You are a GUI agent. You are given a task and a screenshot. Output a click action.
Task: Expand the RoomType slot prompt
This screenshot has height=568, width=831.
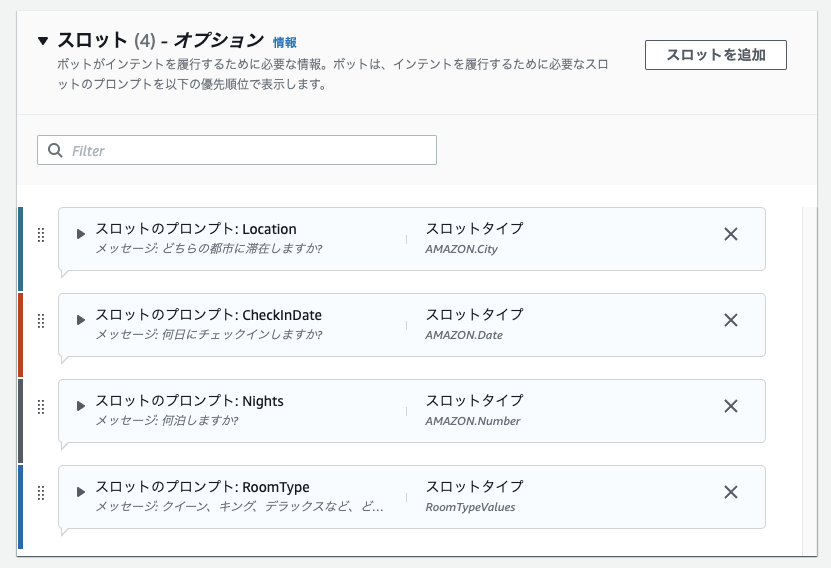[81, 492]
